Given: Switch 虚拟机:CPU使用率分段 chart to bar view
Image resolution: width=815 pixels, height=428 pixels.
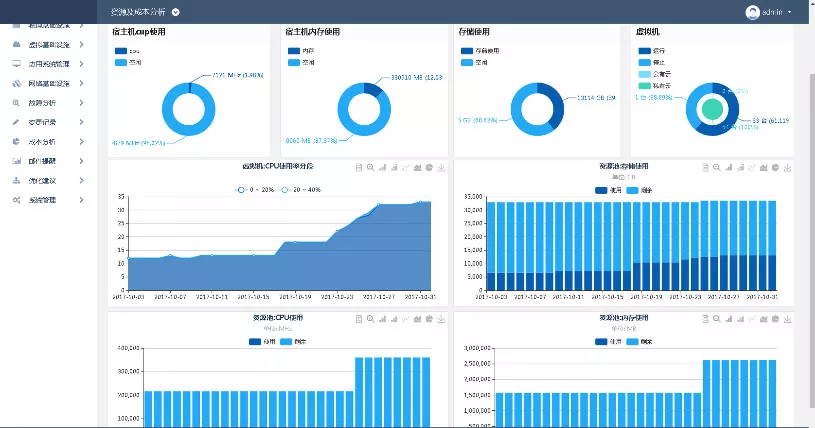Looking at the screenshot, I should point(383,167).
